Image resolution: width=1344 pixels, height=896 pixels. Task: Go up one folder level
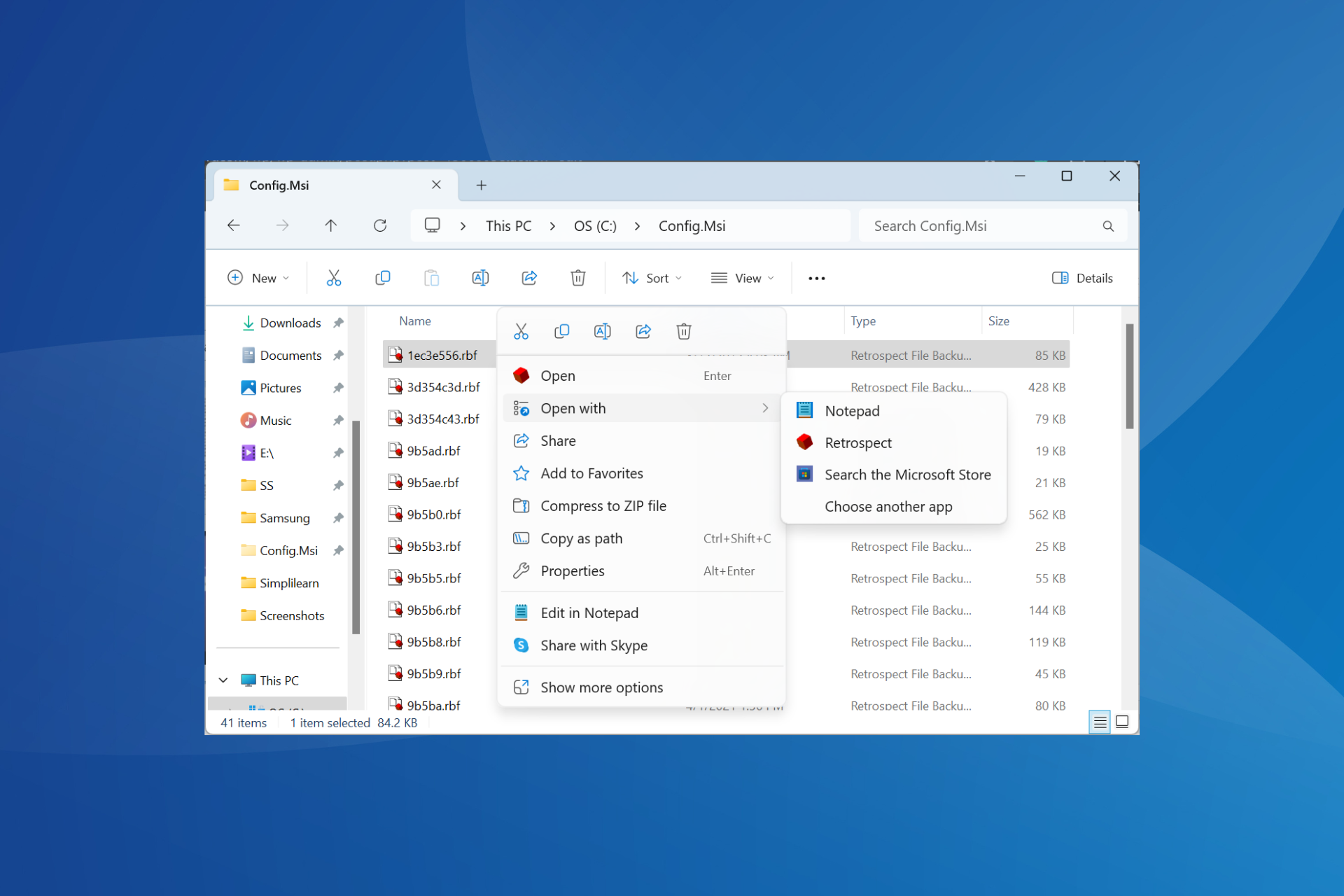coord(331,225)
